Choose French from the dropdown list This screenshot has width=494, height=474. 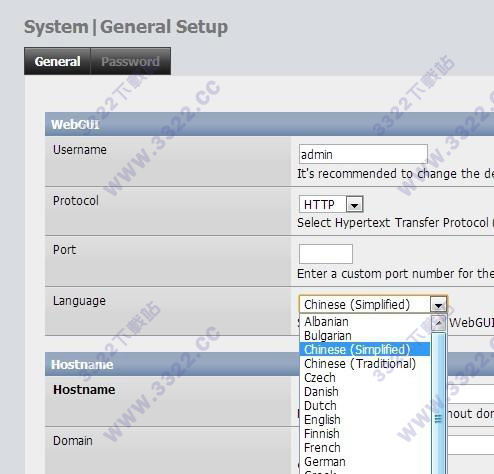click(365, 448)
